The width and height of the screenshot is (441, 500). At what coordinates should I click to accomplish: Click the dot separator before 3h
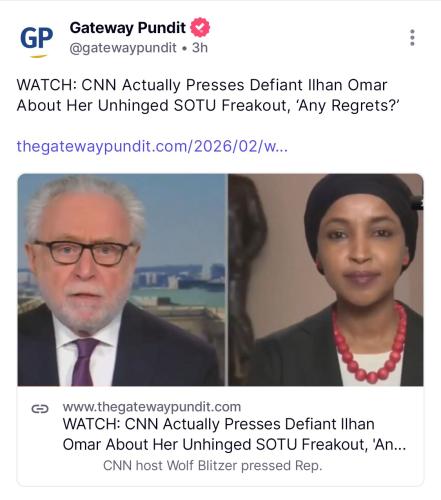tap(184, 49)
